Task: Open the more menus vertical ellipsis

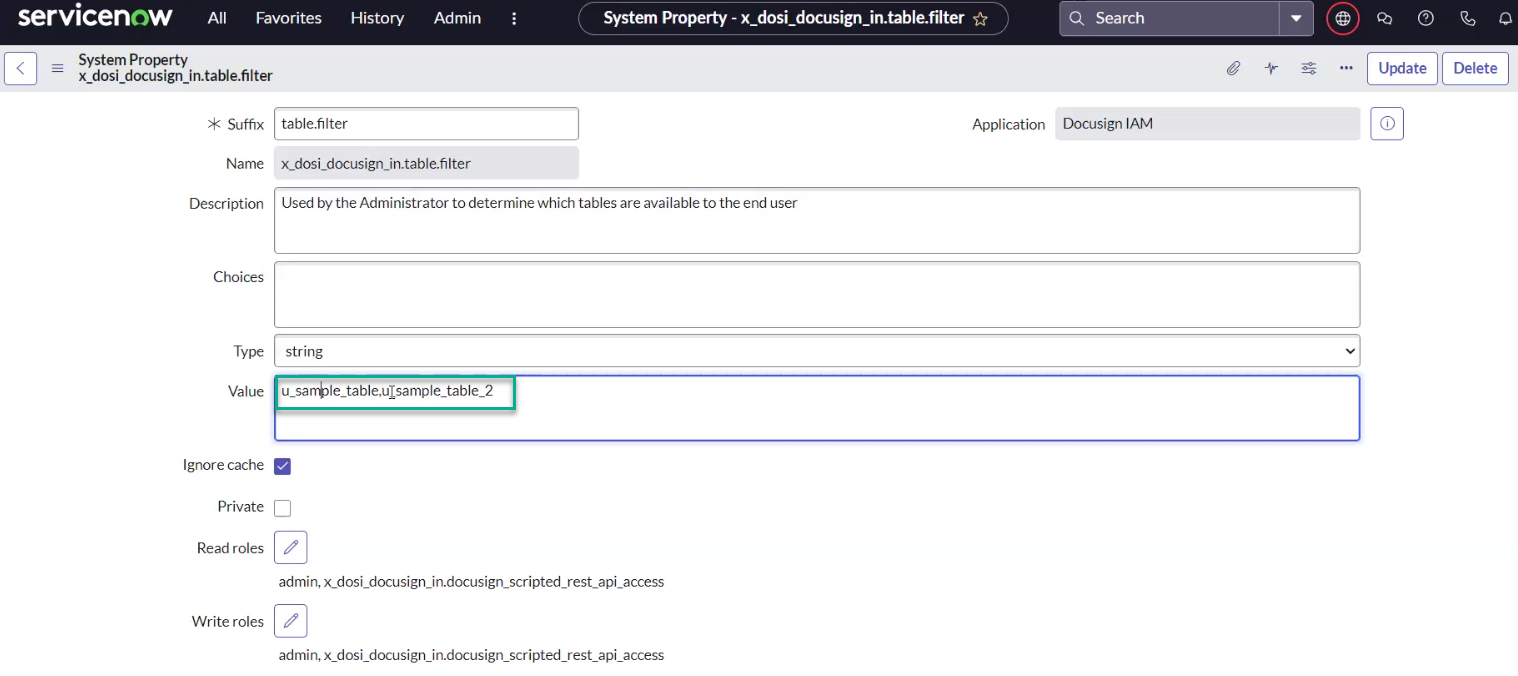Action: tap(514, 18)
